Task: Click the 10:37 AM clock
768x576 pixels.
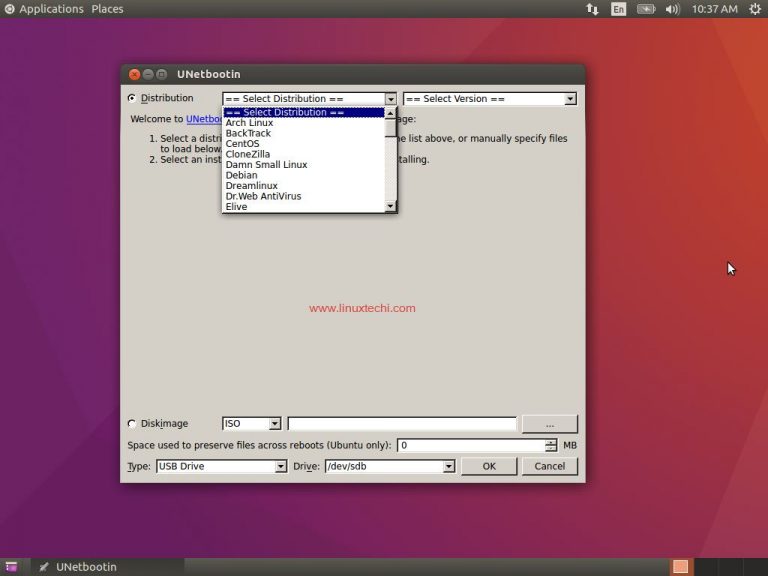Action: 715,9
